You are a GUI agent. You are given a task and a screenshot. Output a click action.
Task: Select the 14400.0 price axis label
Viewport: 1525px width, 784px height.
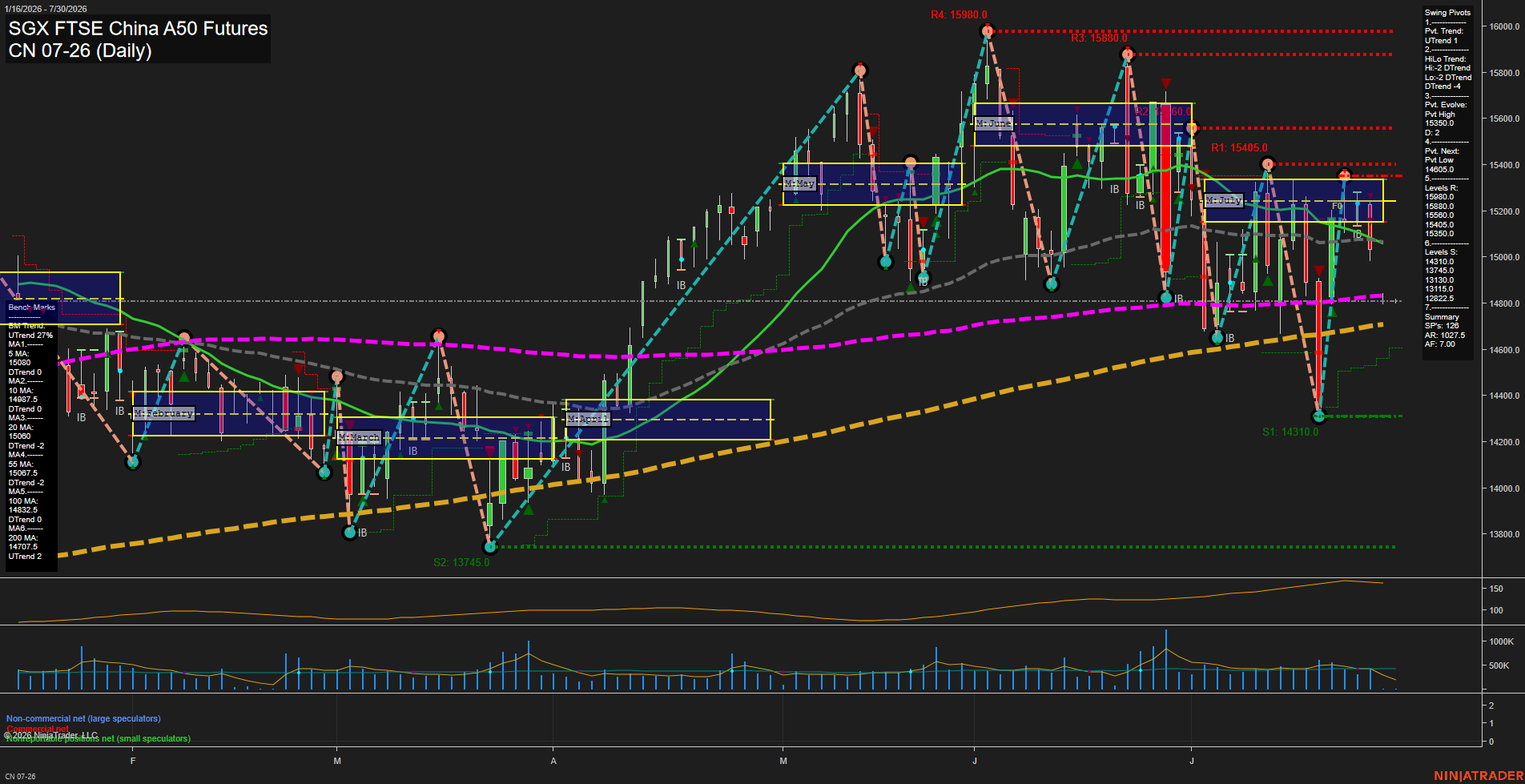point(1504,396)
